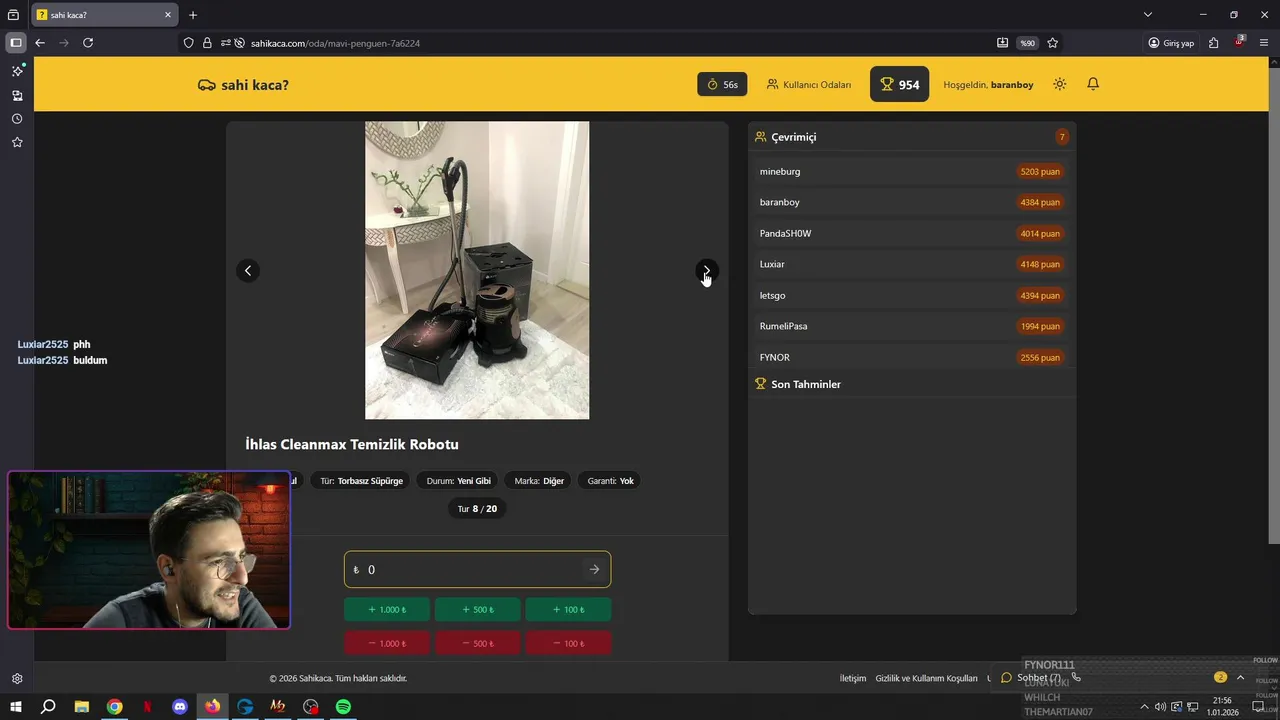The height and width of the screenshot is (720, 1280).
Task: Select Luxiar in online list
Action: [911, 264]
